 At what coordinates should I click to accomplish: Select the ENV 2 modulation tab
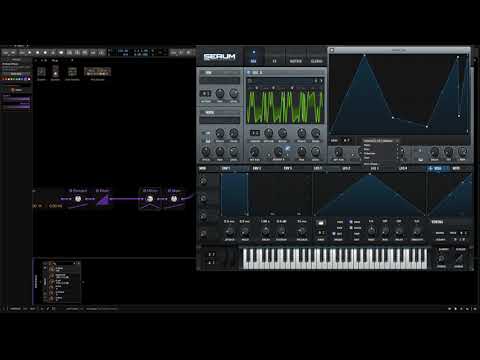[257, 168]
